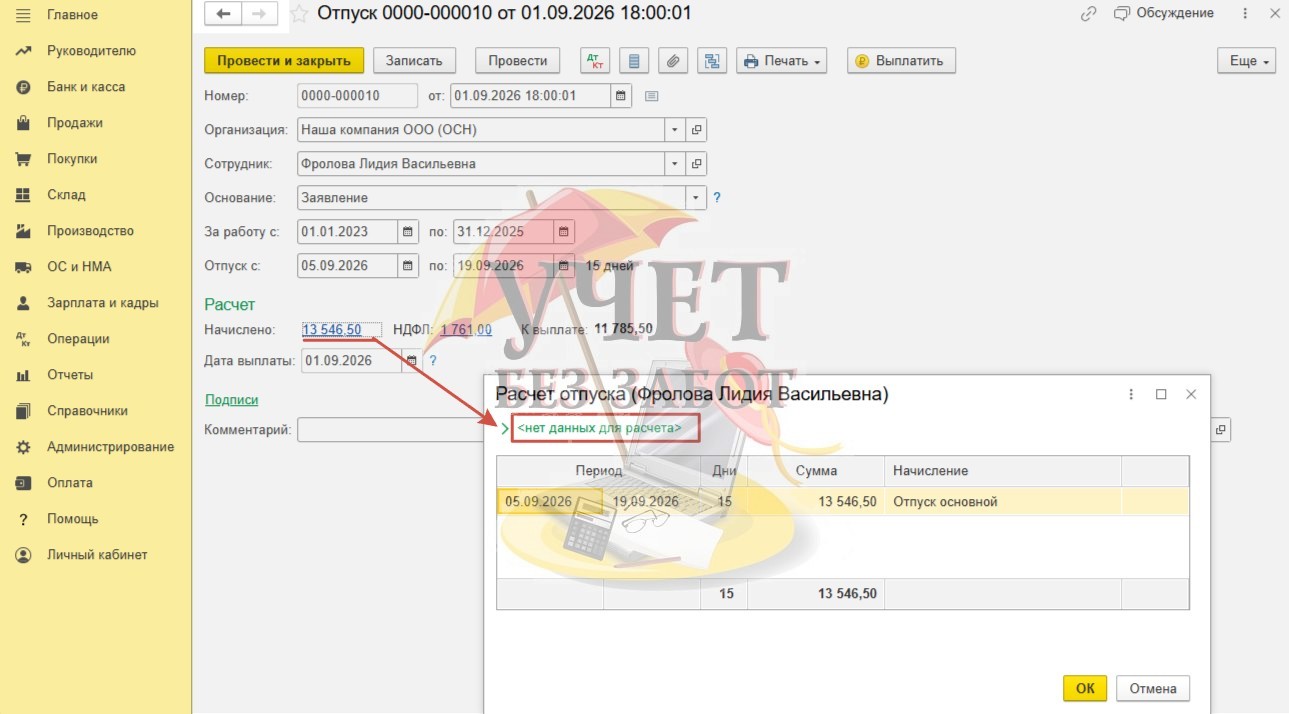Open calendar for Дата выплаты field
The width and height of the screenshot is (1289, 714).
point(412,361)
